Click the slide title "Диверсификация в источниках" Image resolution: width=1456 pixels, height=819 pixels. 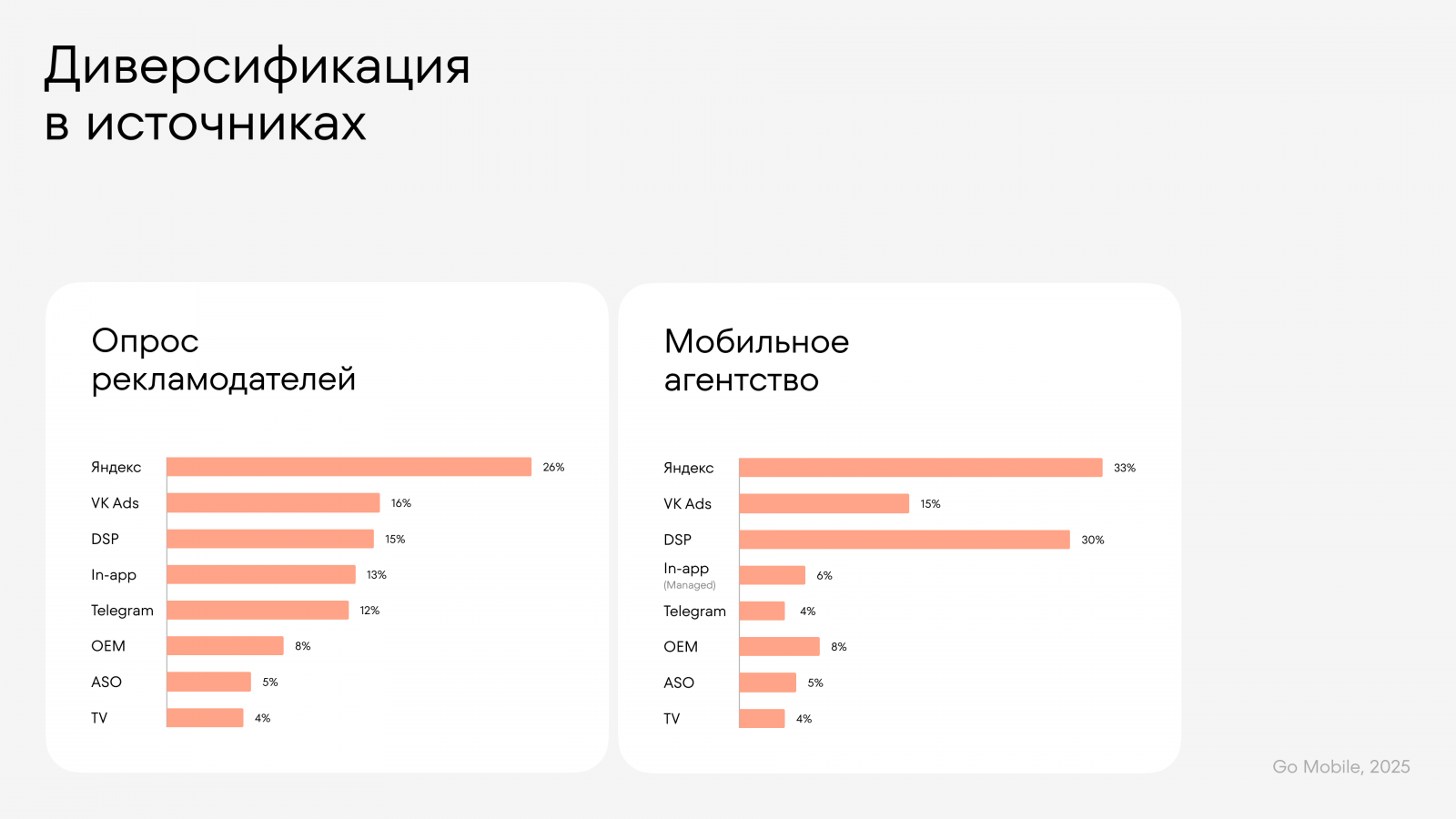click(257, 94)
